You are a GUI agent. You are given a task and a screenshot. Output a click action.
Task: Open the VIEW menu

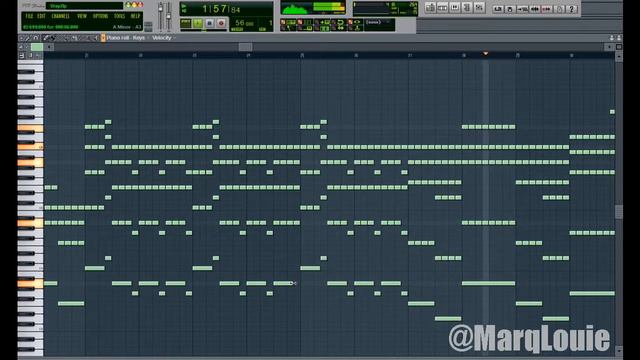82,16
